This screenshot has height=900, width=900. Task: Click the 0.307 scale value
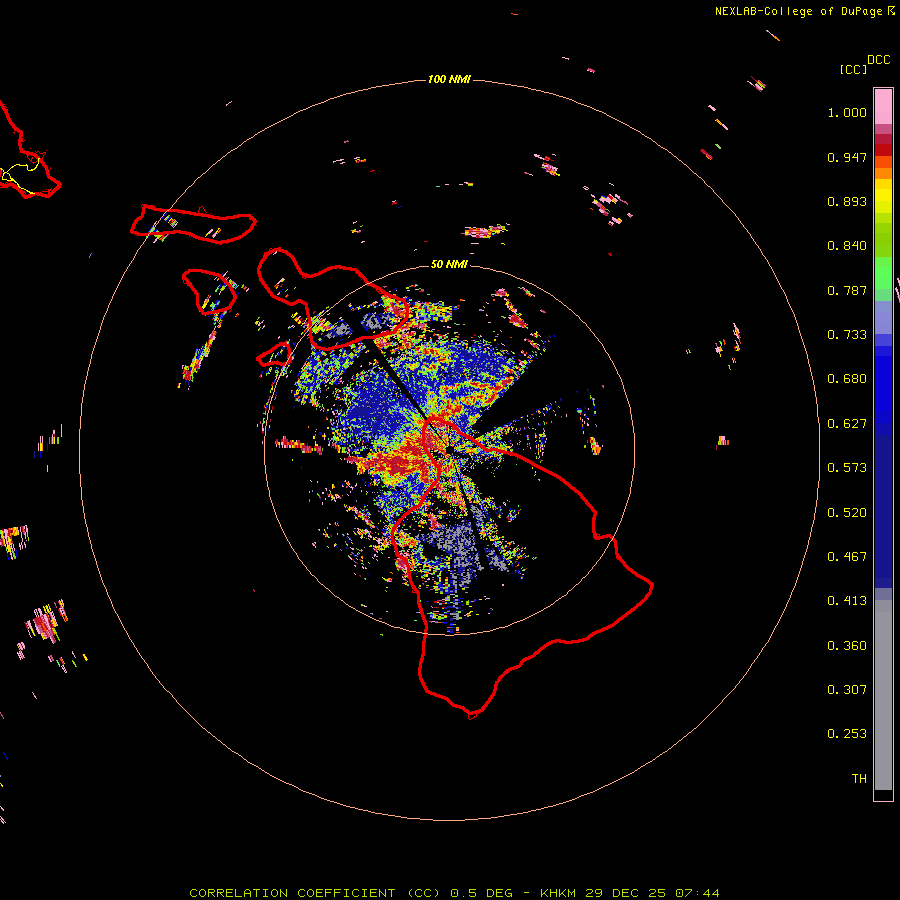coord(847,690)
